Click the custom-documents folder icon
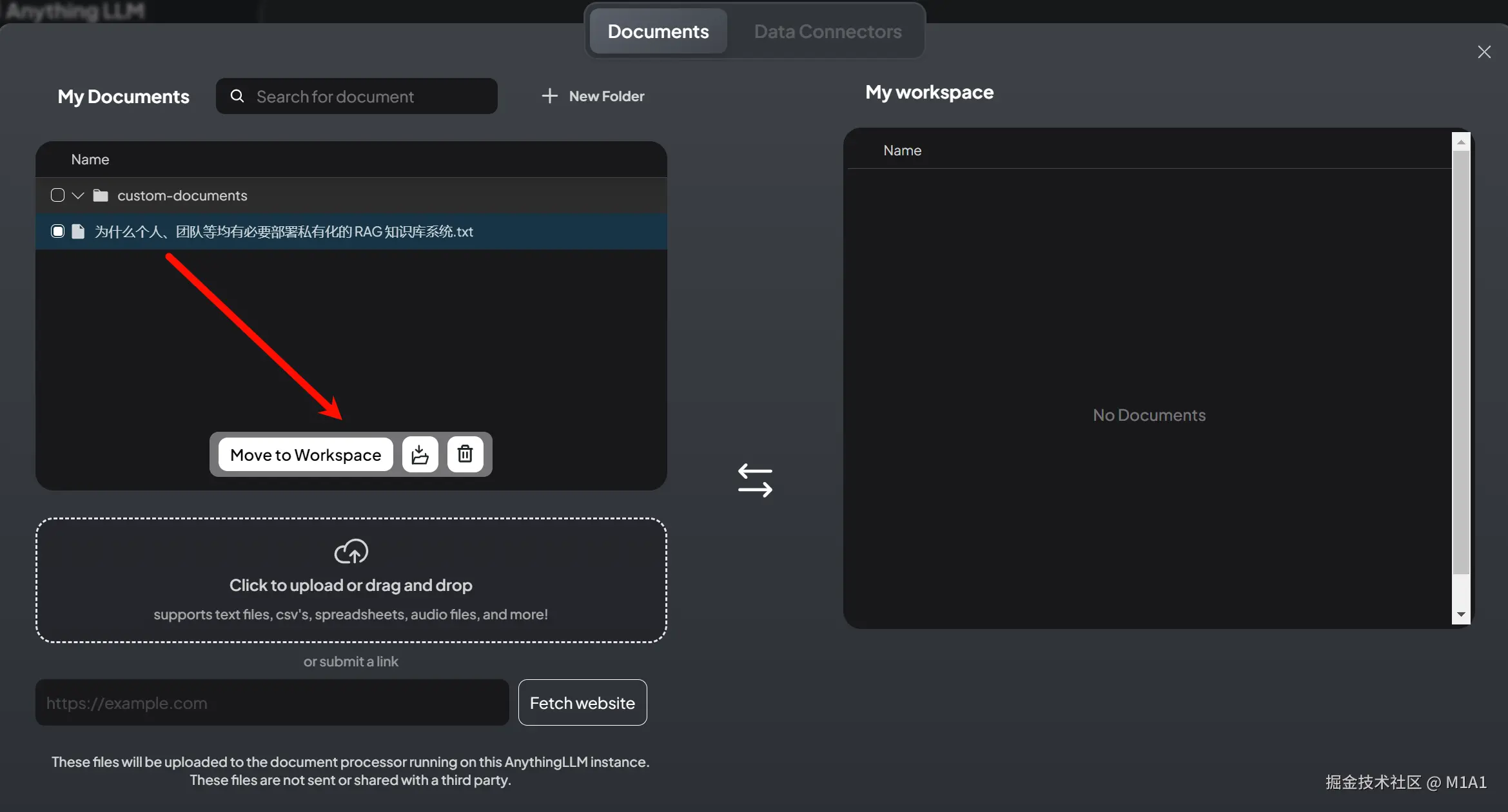 coord(101,195)
